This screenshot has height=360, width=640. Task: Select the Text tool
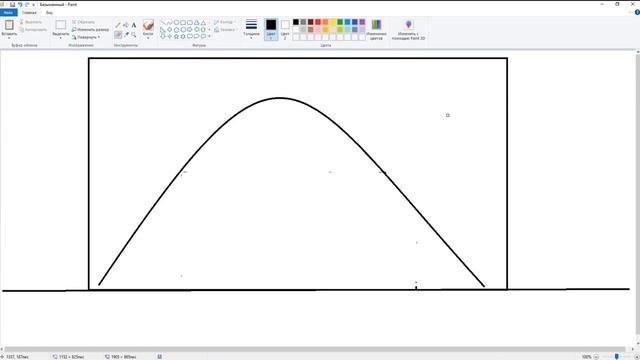pos(133,25)
